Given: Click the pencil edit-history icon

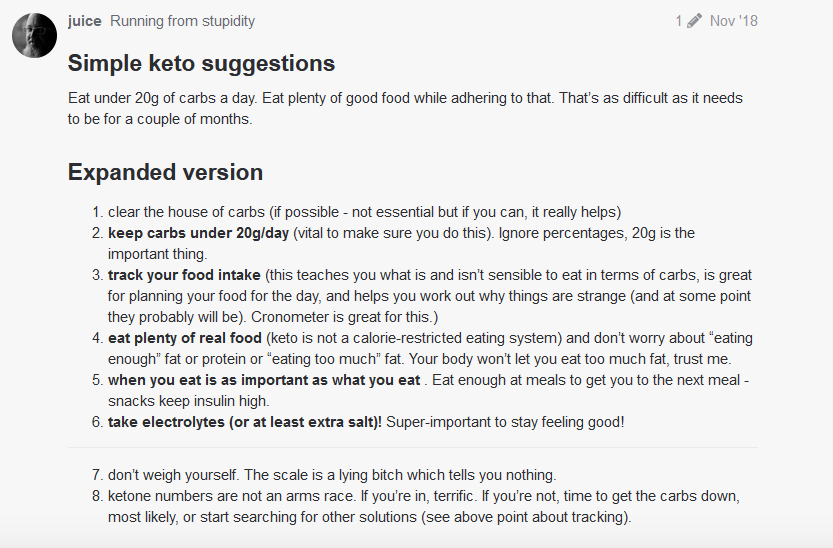Looking at the screenshot, I should 694,21.
